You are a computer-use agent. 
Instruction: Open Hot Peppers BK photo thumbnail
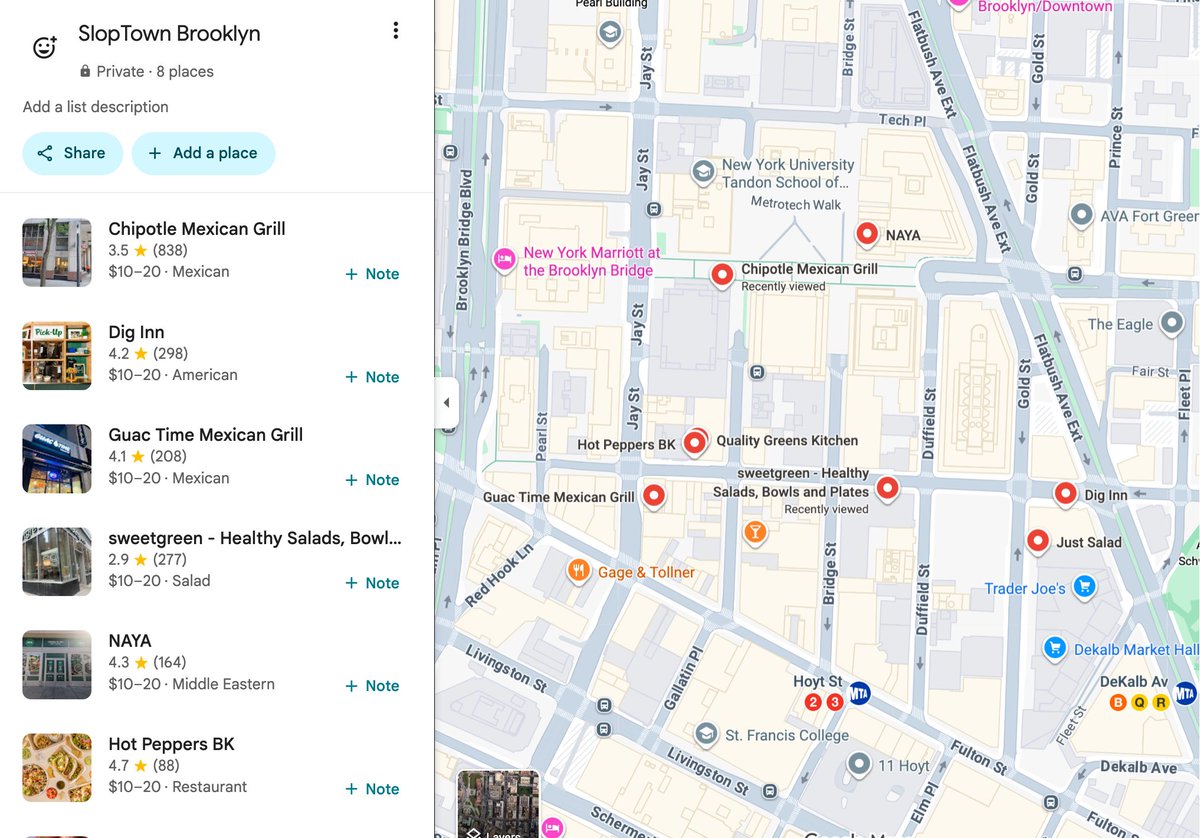pos(57,768)
